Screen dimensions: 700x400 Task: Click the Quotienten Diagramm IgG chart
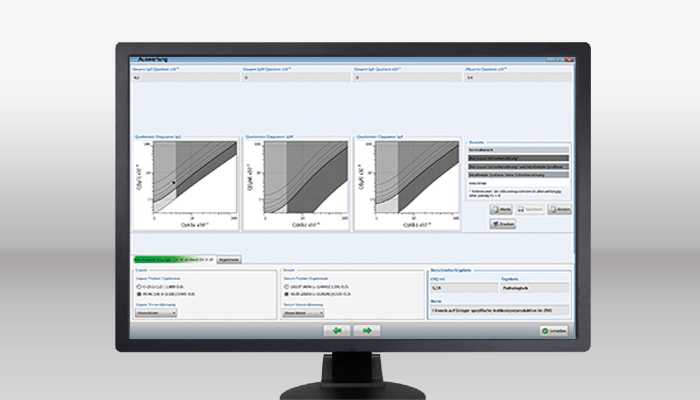[x=185, y=180]
